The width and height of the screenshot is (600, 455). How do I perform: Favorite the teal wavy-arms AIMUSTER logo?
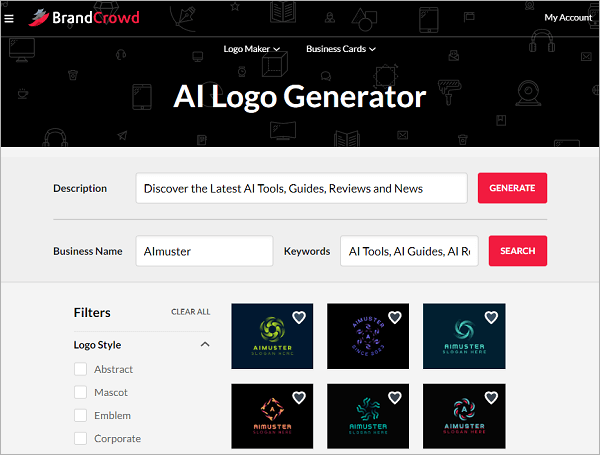pyautogui.click(x=395, y=398)
